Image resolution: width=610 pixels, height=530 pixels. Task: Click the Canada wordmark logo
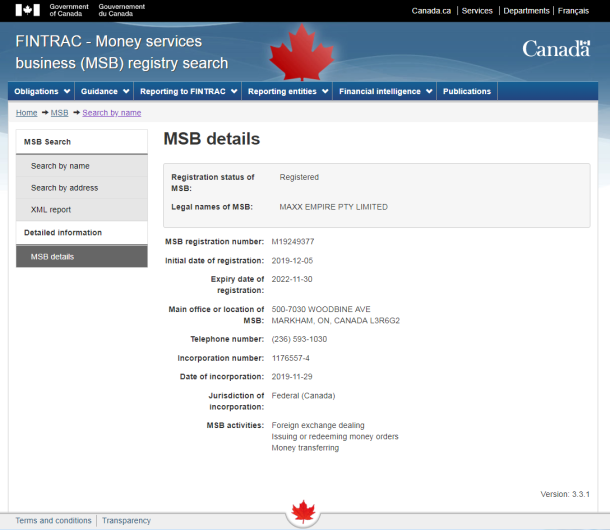pos(556,49)
